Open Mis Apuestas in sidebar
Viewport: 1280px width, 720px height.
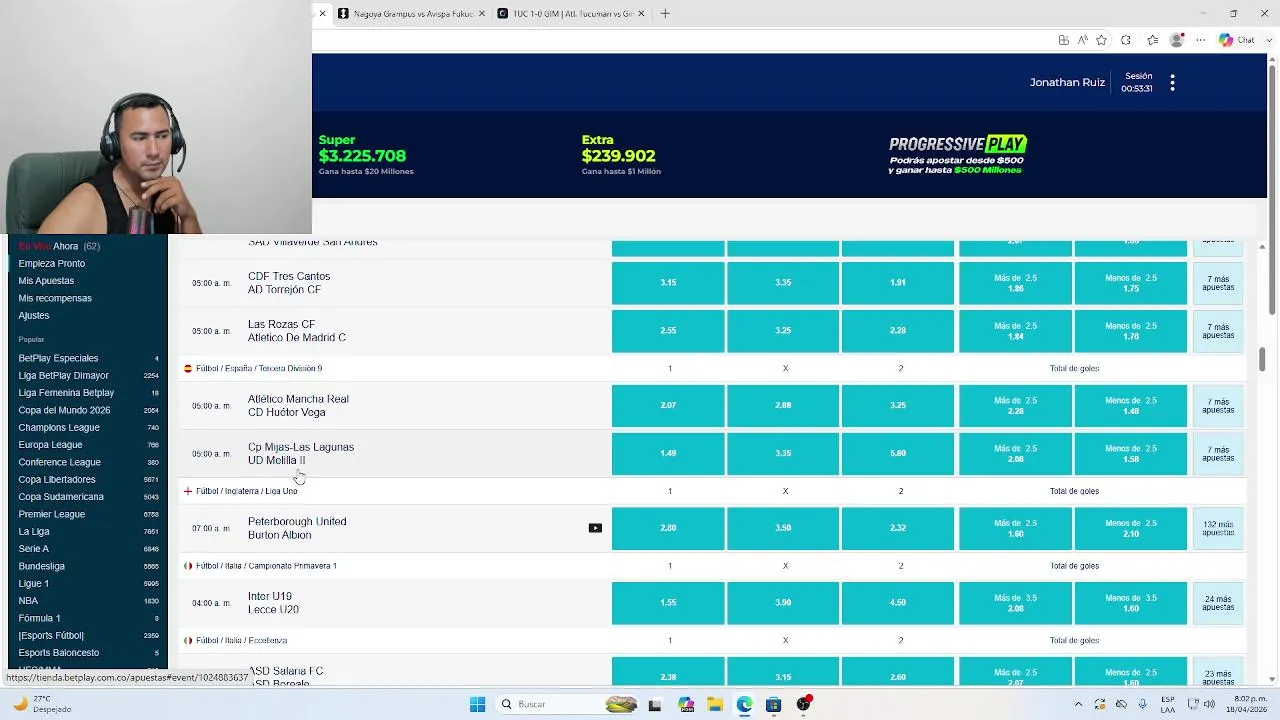coord(46,281)
